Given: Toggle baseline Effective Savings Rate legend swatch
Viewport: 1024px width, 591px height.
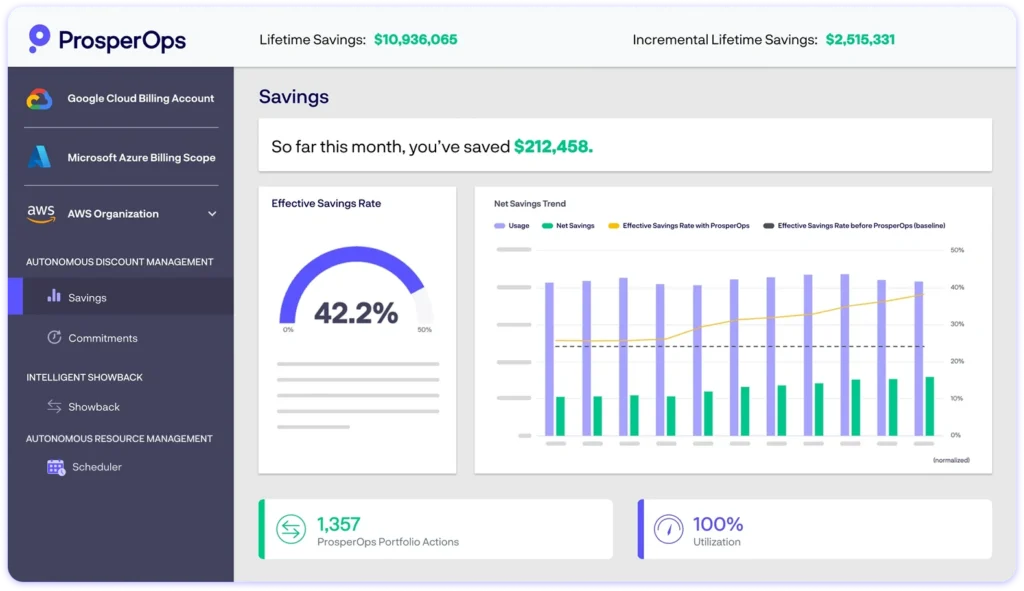Looking at the screenshot, I should (769, 226).
